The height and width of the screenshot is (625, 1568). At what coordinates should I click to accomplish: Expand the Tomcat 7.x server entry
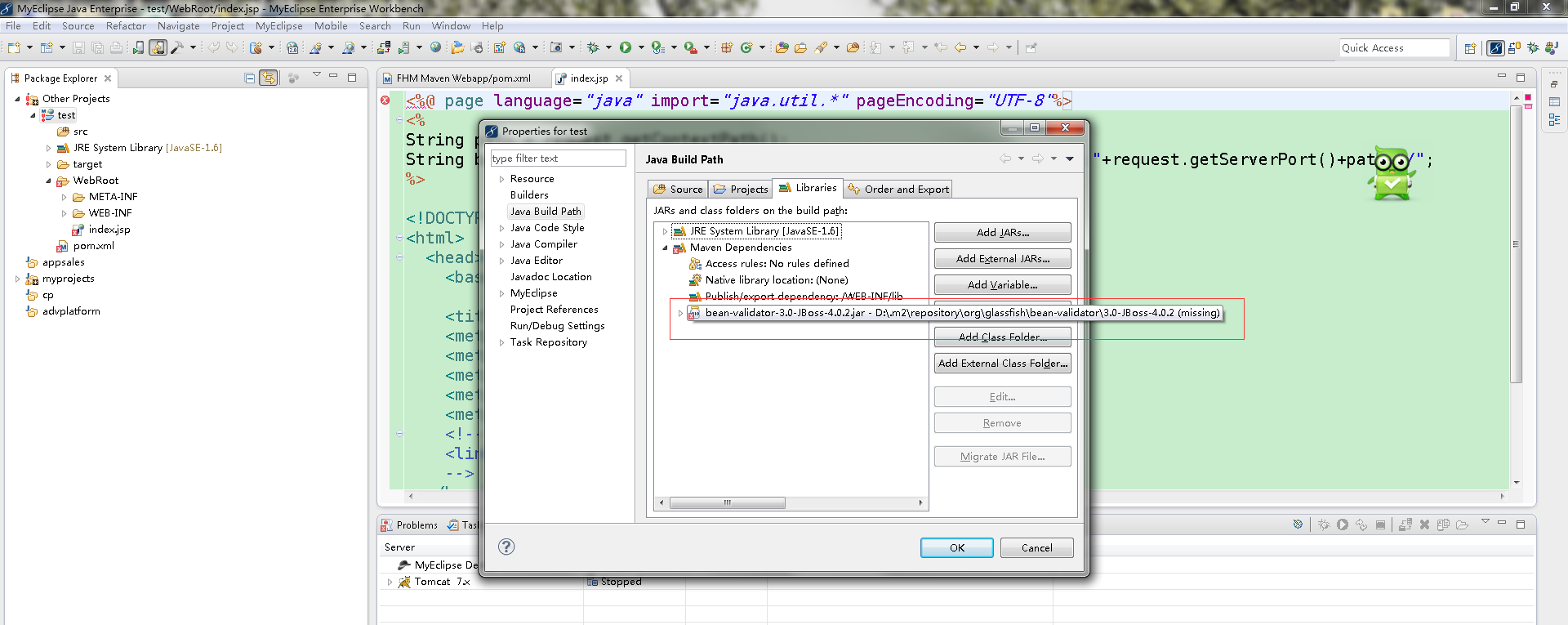tap(390, 582)
